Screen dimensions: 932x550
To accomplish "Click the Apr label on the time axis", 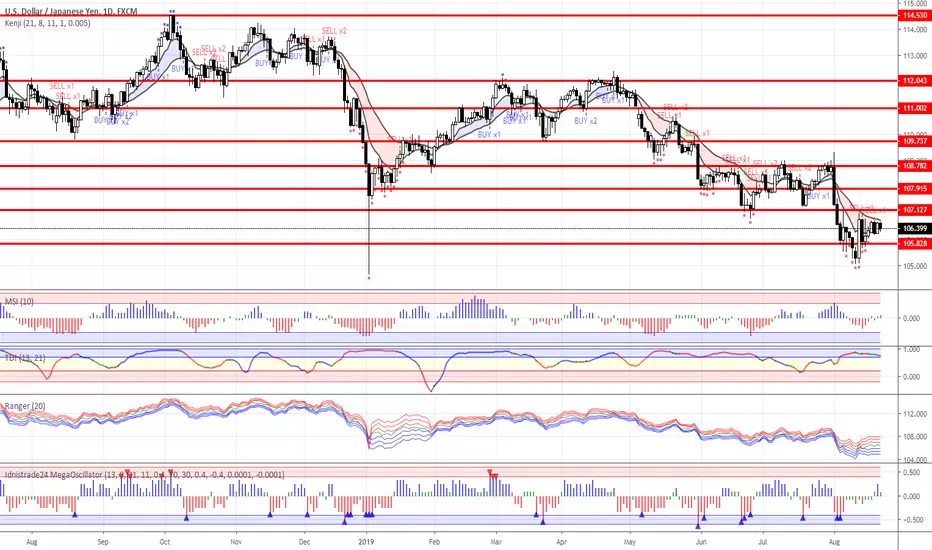I will (561, 542).
